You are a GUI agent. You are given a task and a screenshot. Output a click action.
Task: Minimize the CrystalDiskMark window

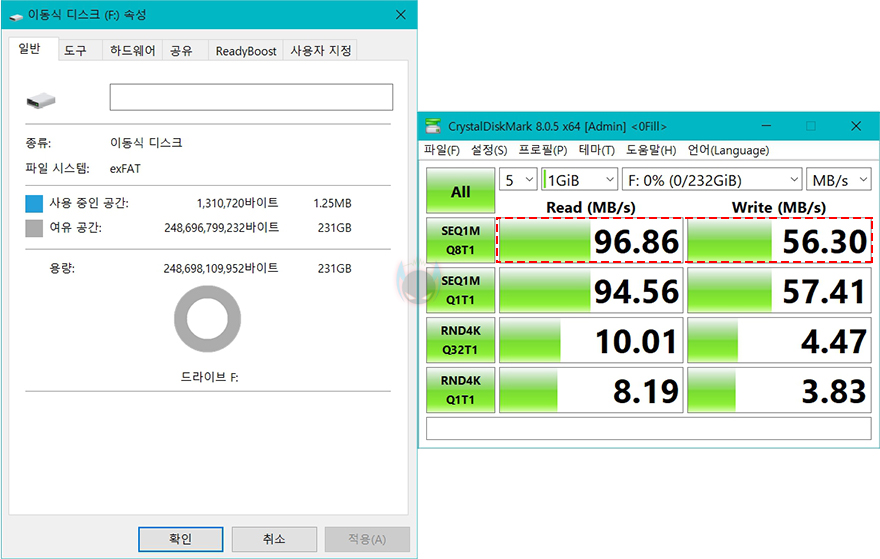(766, 126)
